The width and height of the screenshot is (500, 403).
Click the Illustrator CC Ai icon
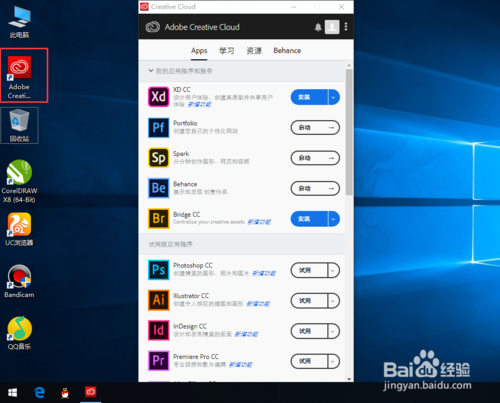[x=159, y=300]
